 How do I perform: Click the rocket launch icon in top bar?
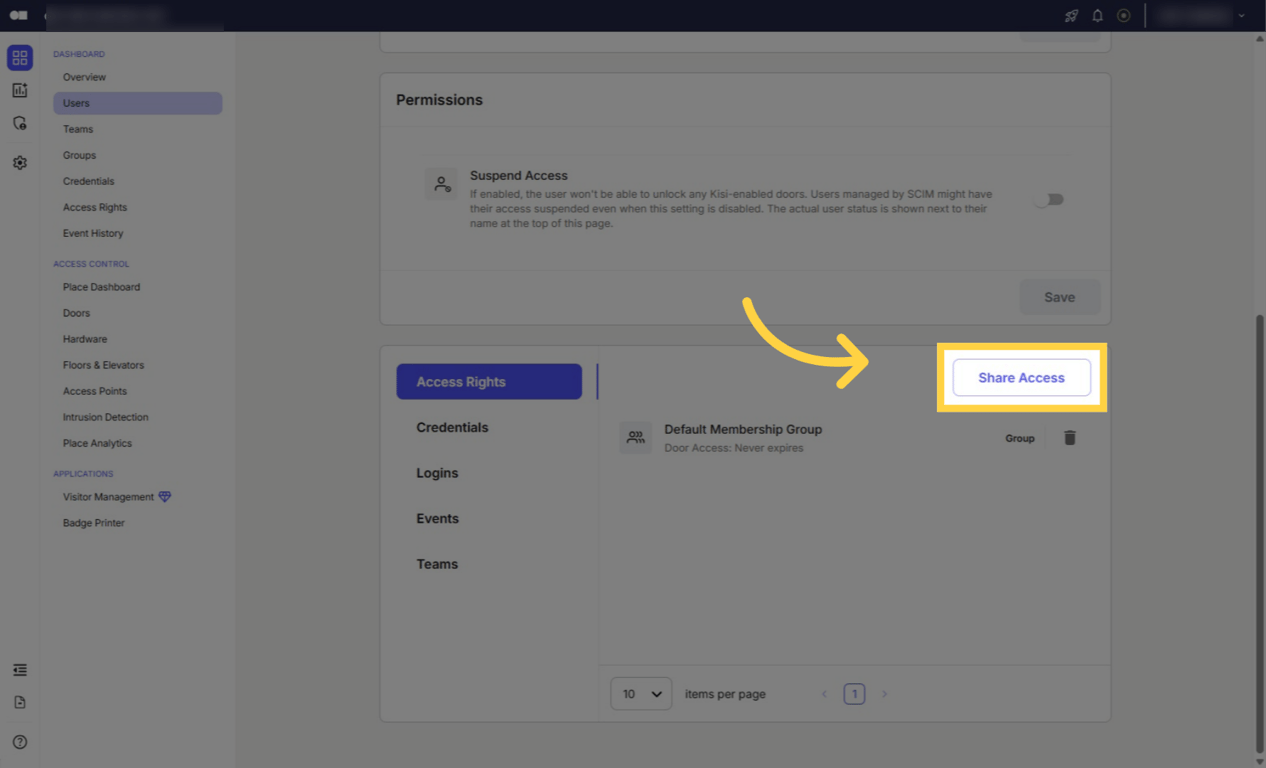click(1071, 16)
